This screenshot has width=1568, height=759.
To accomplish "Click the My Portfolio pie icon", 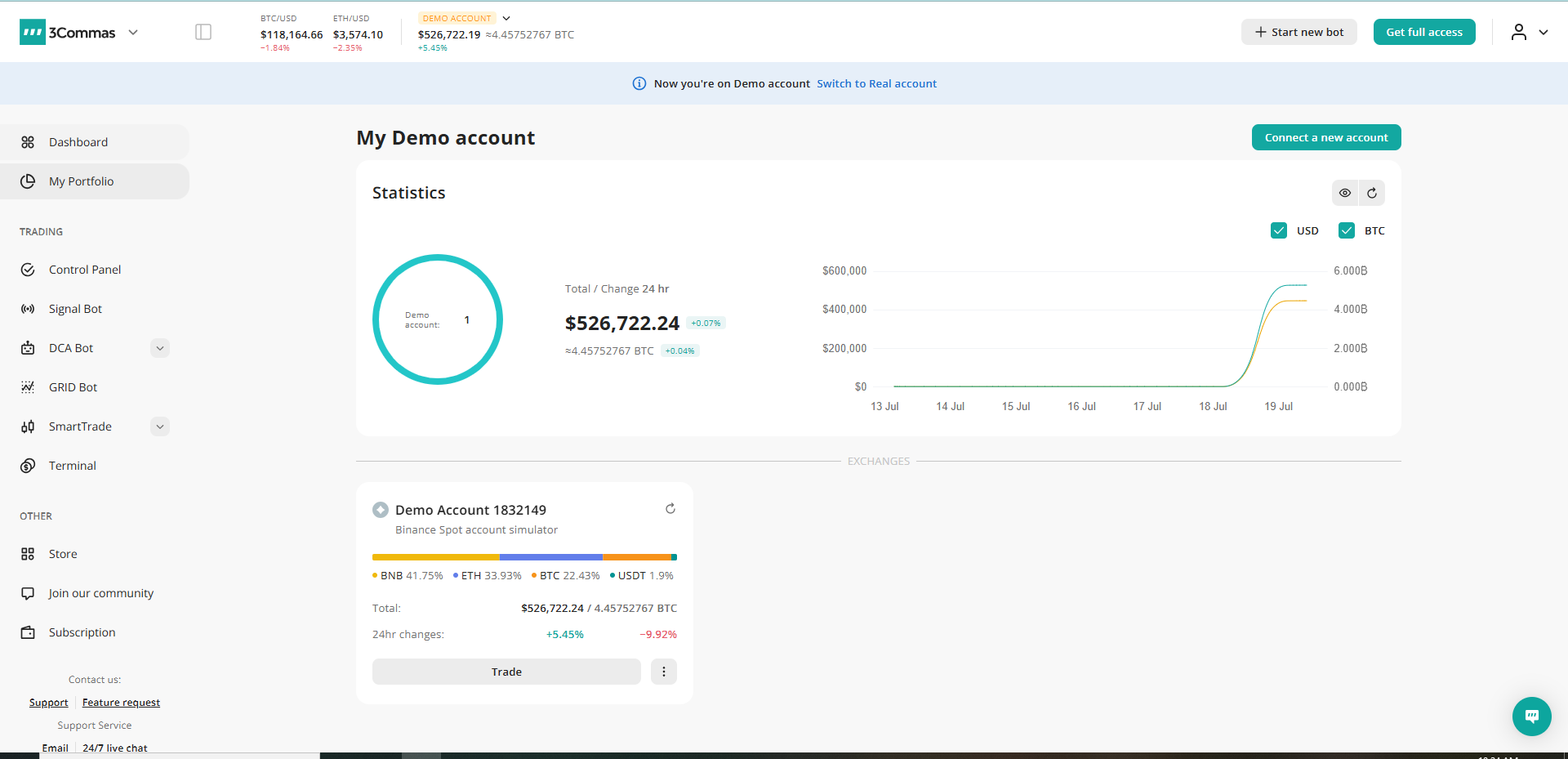I will click(28, 181).
